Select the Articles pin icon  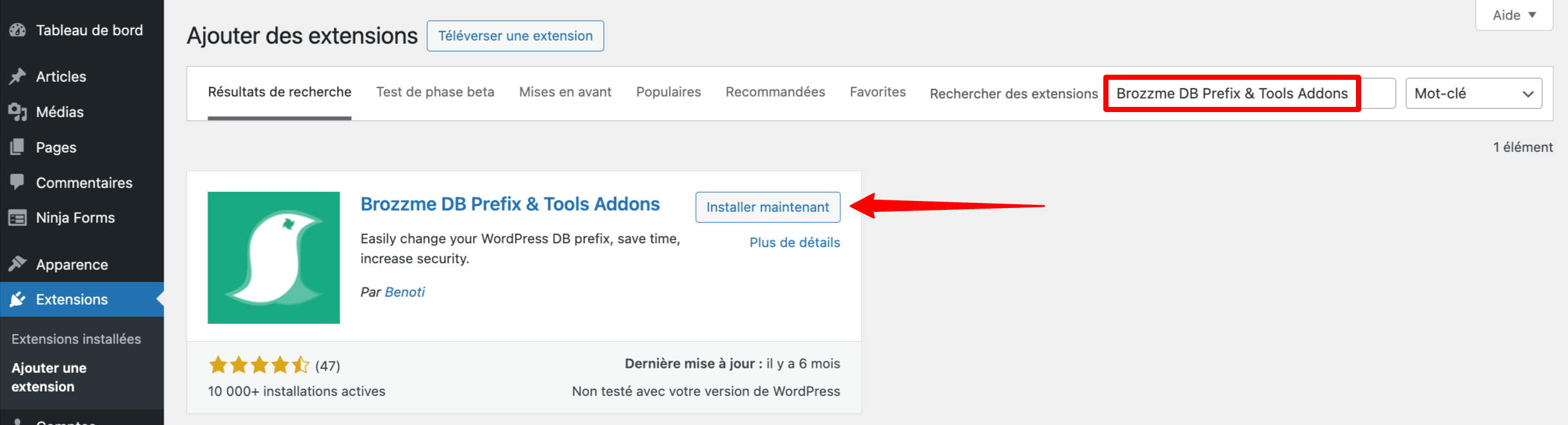pos(17,76)
